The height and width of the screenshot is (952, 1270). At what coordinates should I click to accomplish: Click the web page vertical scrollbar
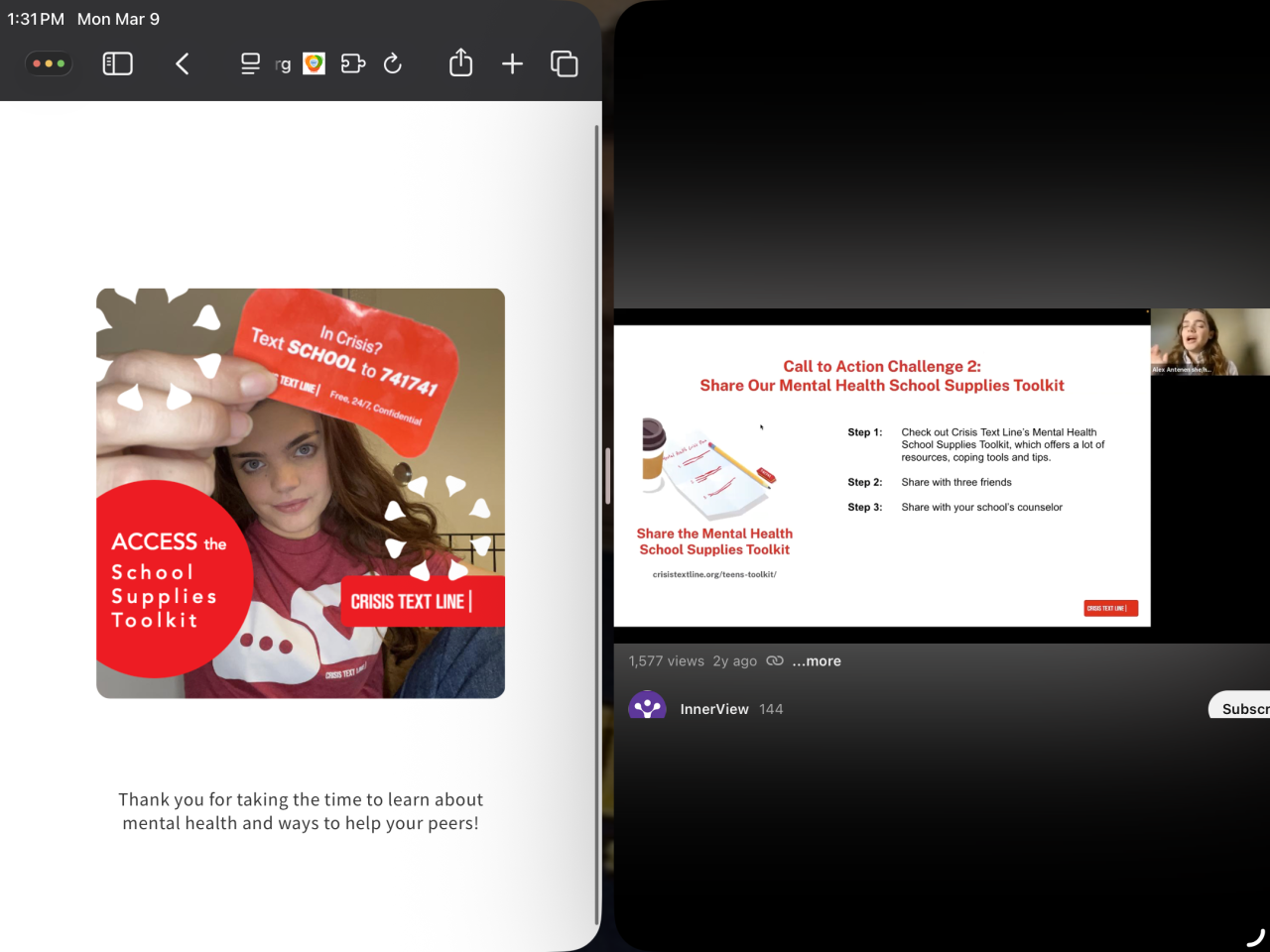tap(596, 524)
